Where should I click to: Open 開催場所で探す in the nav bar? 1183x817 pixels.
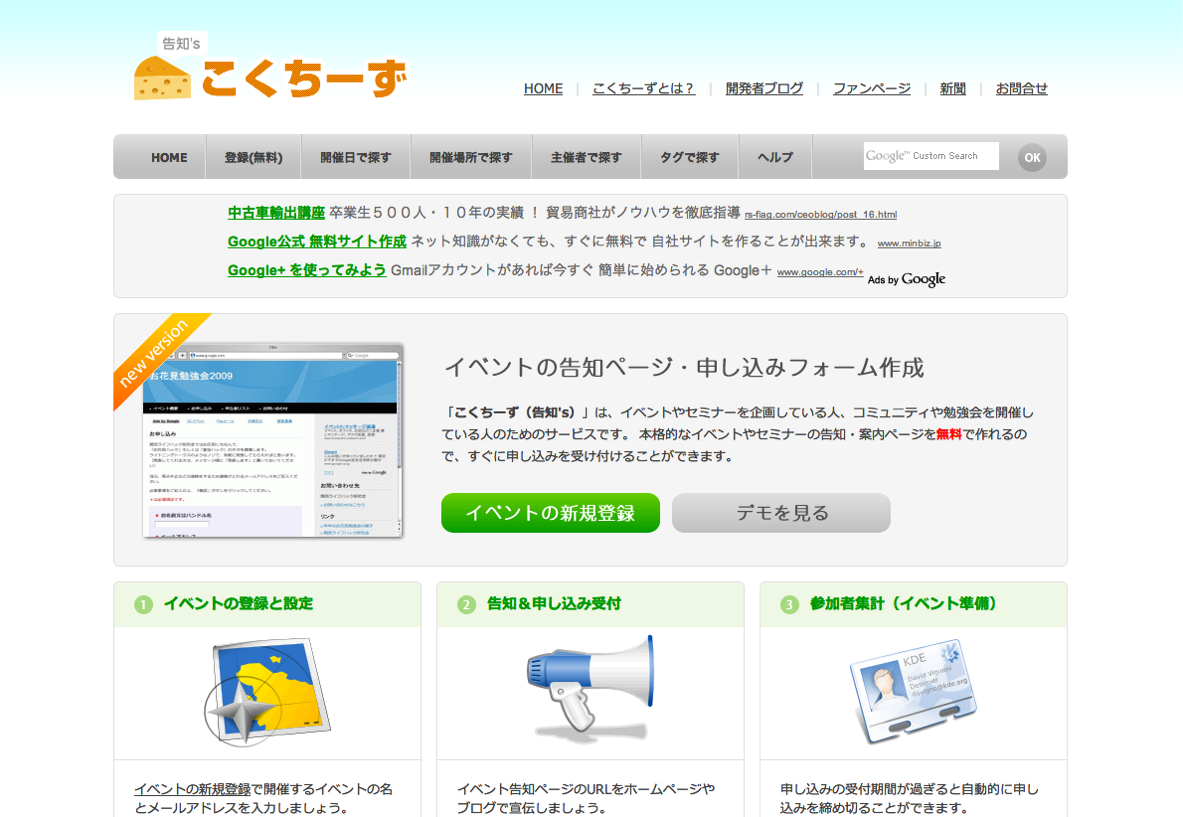click(x=471, y=157)
